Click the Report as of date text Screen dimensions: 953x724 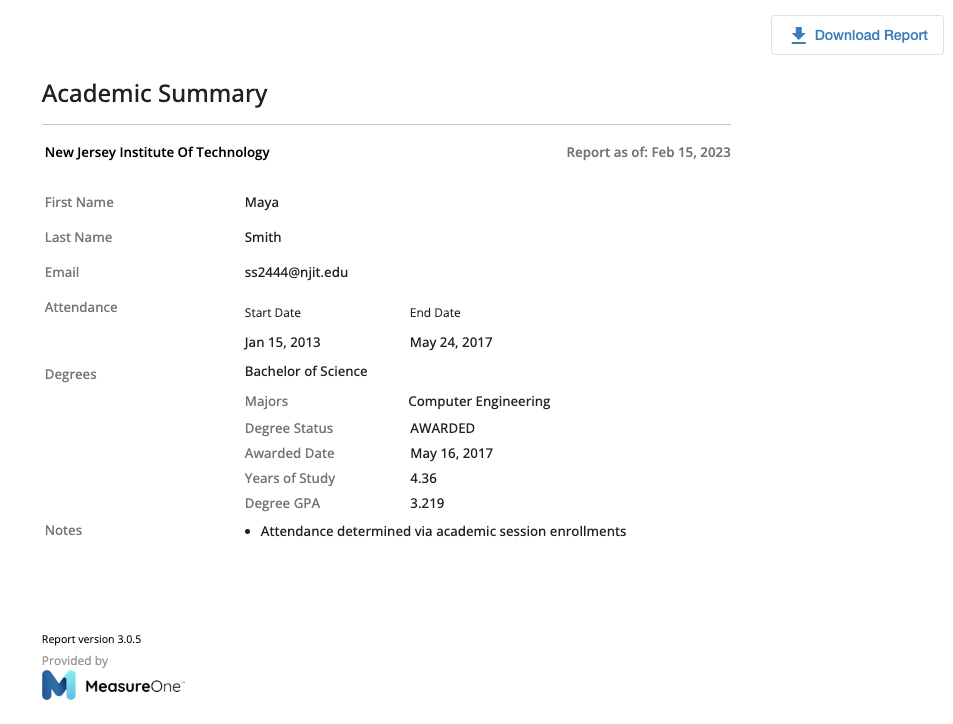[x=649, y=153]
